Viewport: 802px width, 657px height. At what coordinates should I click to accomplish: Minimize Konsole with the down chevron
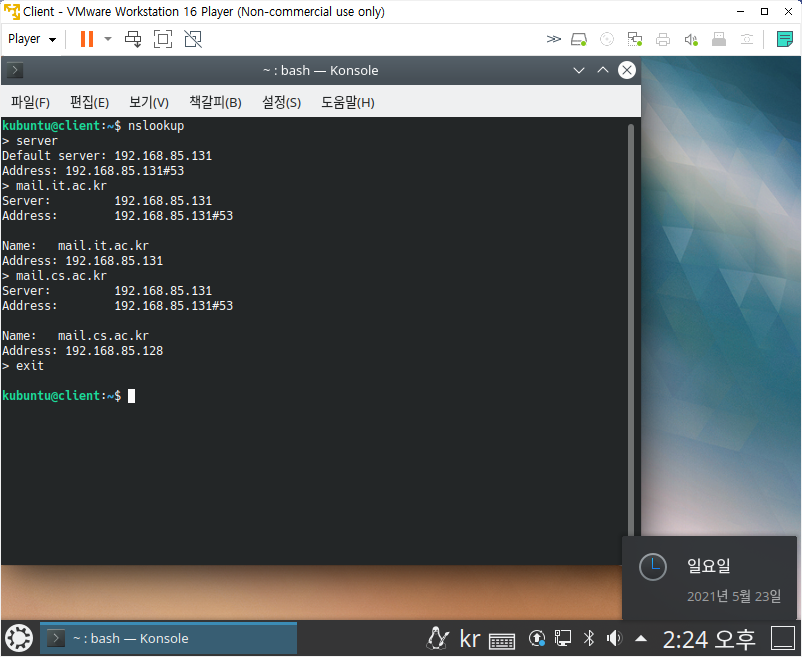pyautogui.click(x=578, y=70)
